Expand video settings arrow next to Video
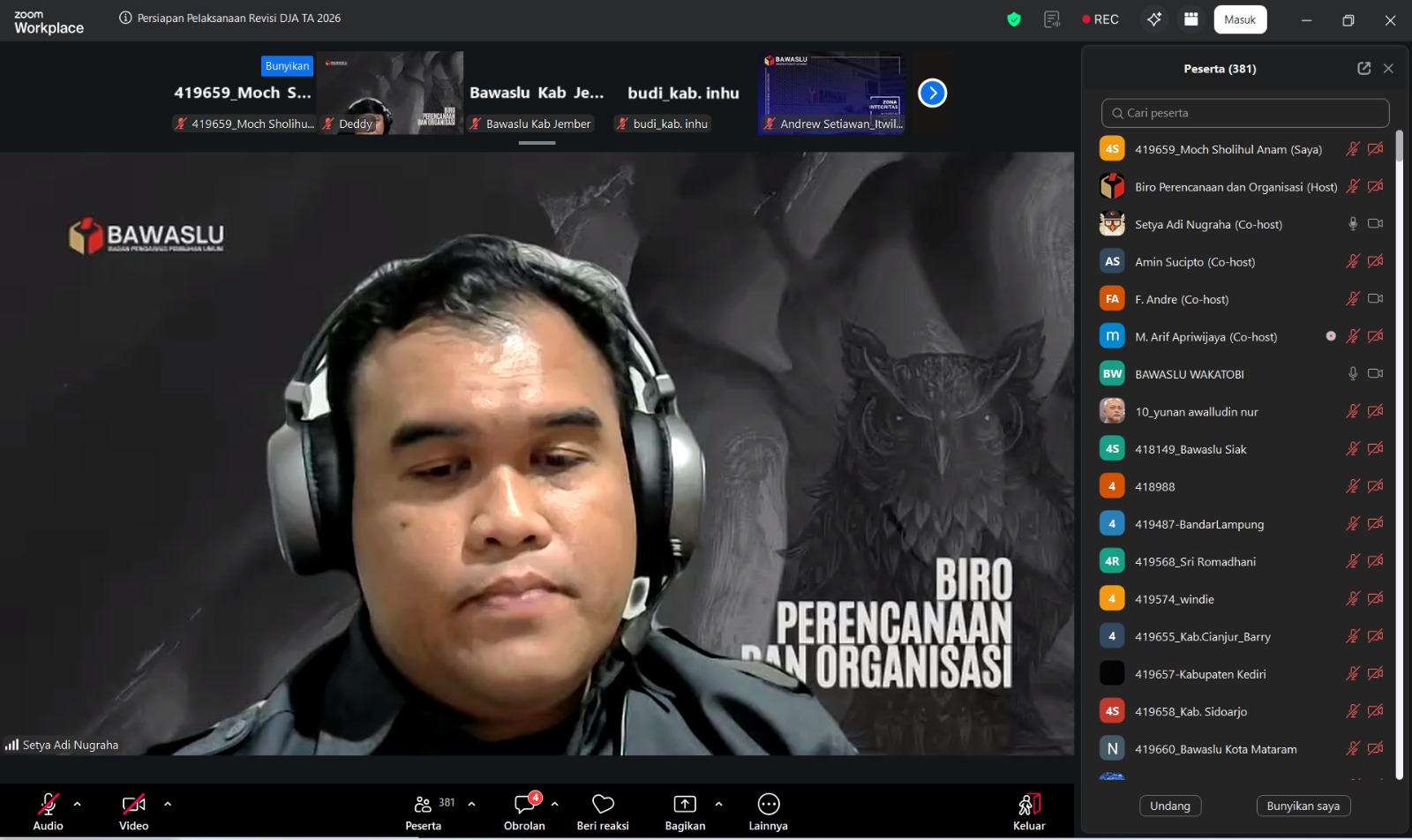The image size is (1412, 840). click(x=168, y=804)
